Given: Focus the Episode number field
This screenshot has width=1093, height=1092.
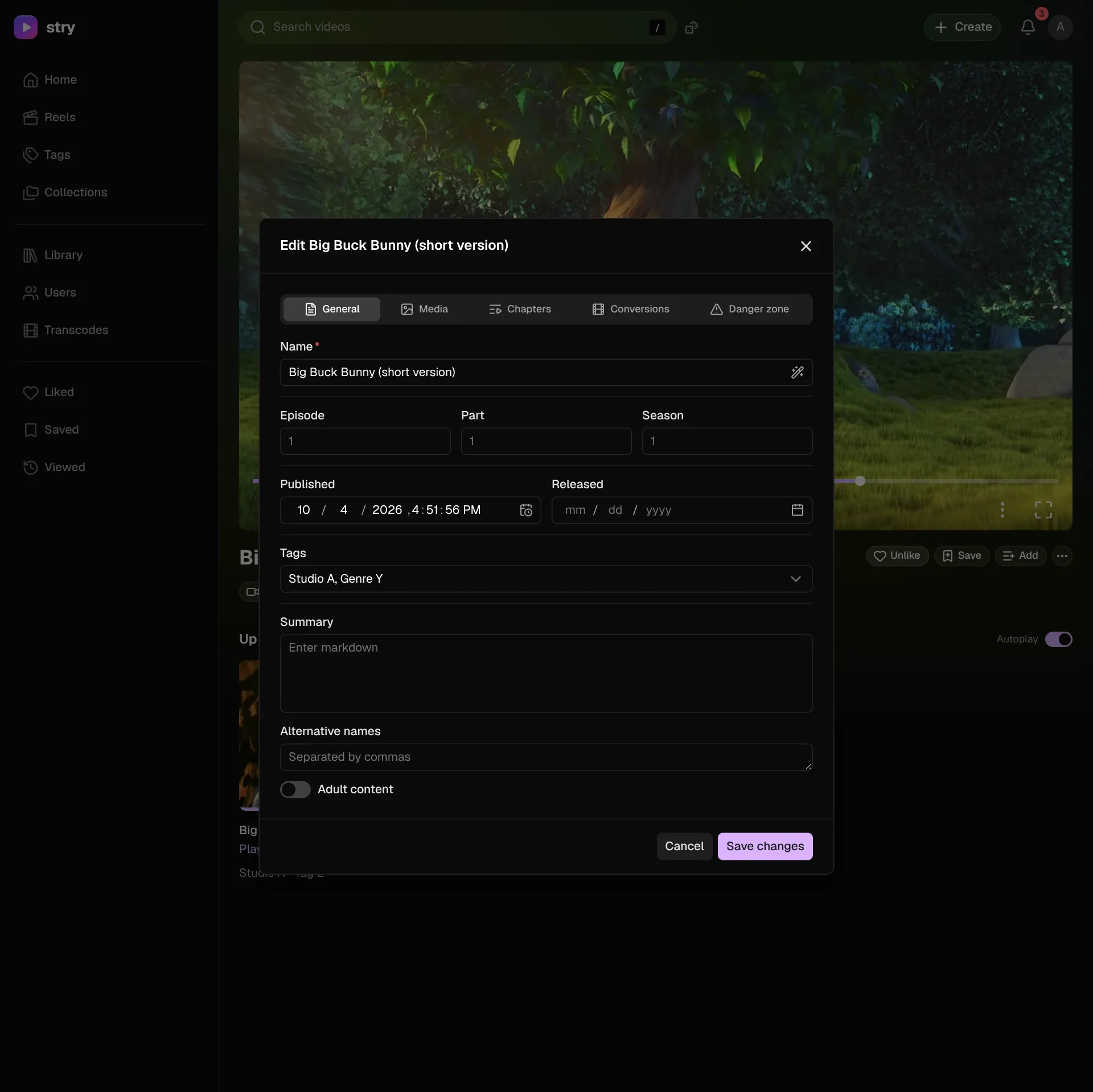Looking at the screenshot, I should 365,441.
